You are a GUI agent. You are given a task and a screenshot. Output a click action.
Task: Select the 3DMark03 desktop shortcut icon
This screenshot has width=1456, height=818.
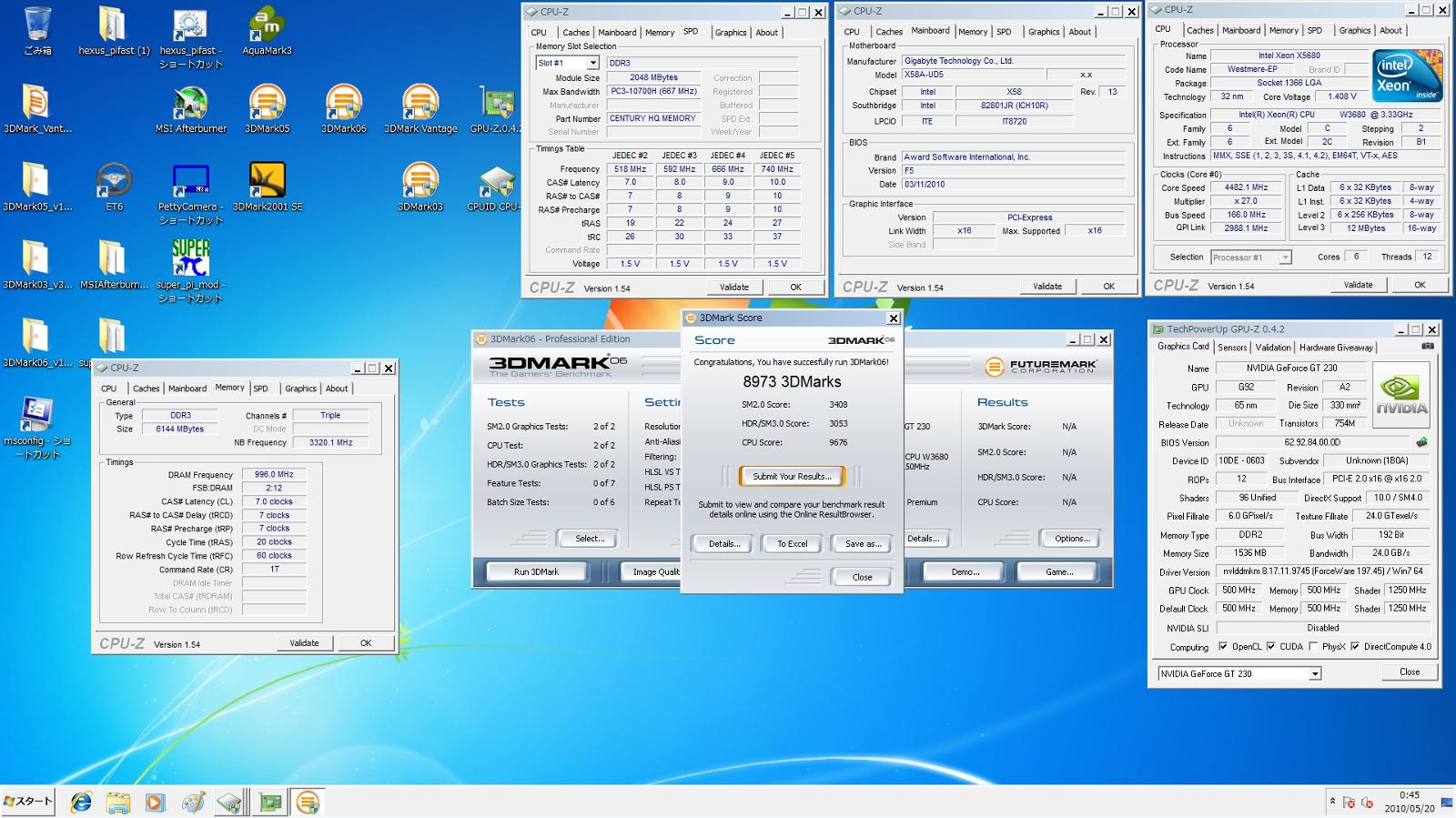point(420,187)
